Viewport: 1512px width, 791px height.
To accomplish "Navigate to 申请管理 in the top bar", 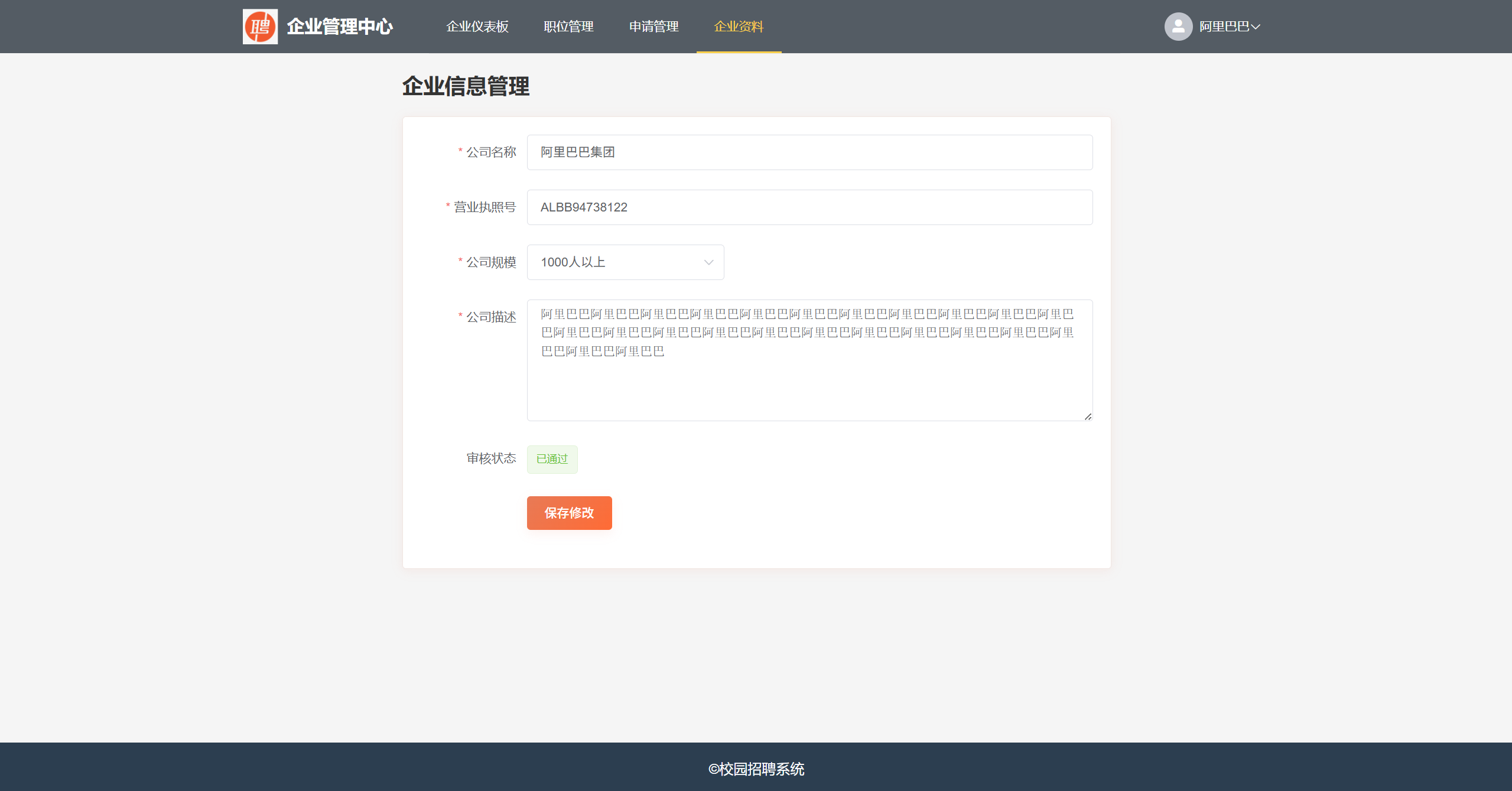I will (653, 26).
